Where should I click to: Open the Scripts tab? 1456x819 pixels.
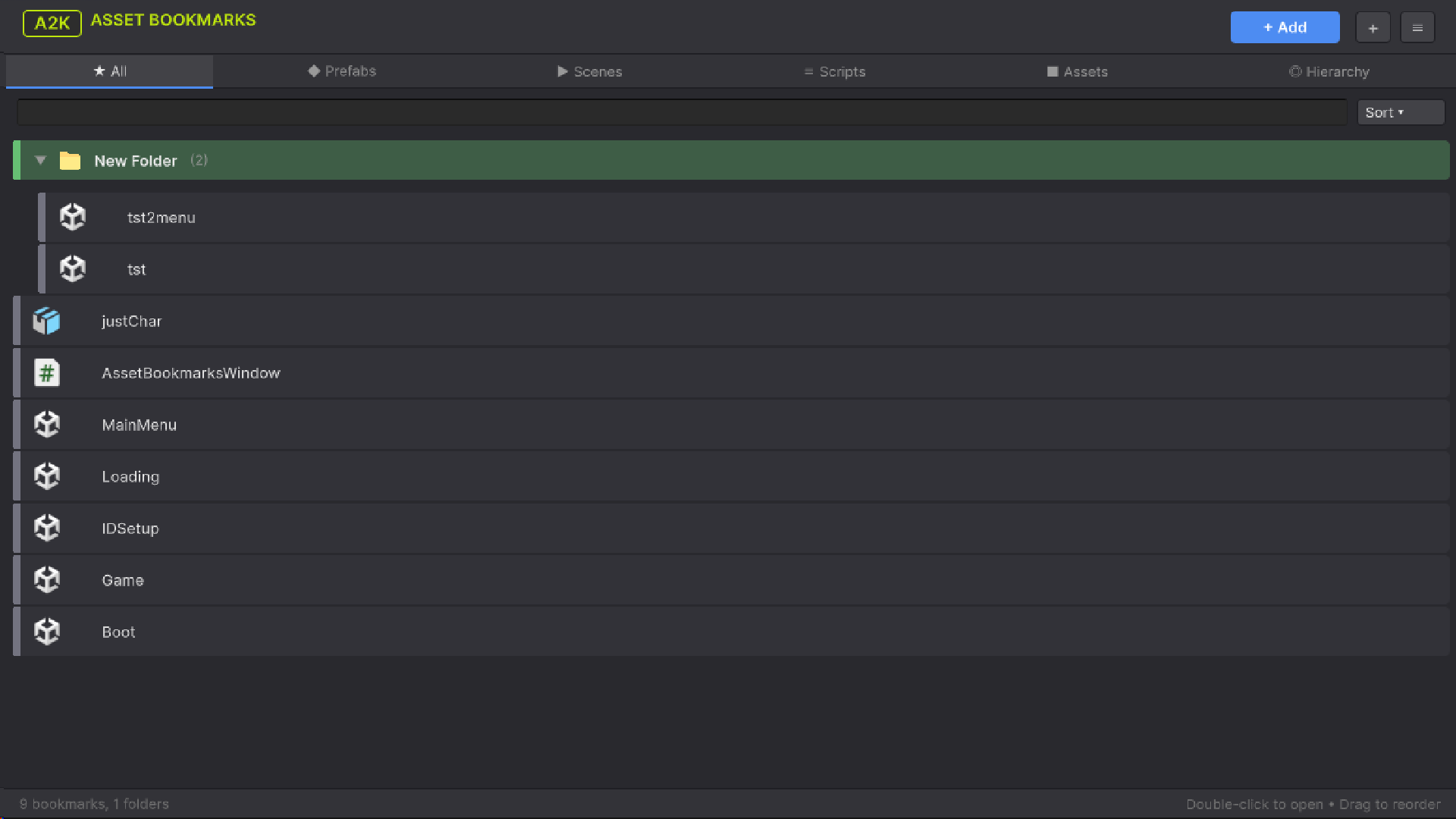835,72
